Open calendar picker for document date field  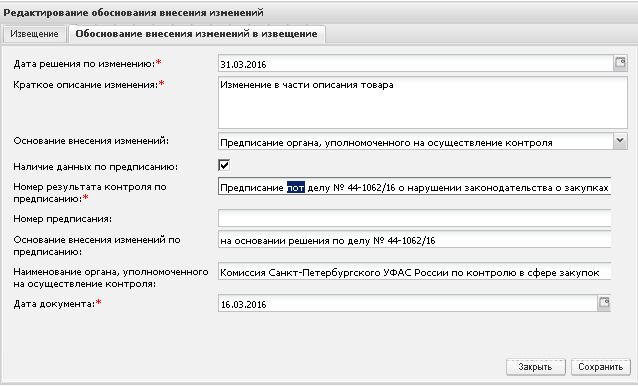click(604, 304)
